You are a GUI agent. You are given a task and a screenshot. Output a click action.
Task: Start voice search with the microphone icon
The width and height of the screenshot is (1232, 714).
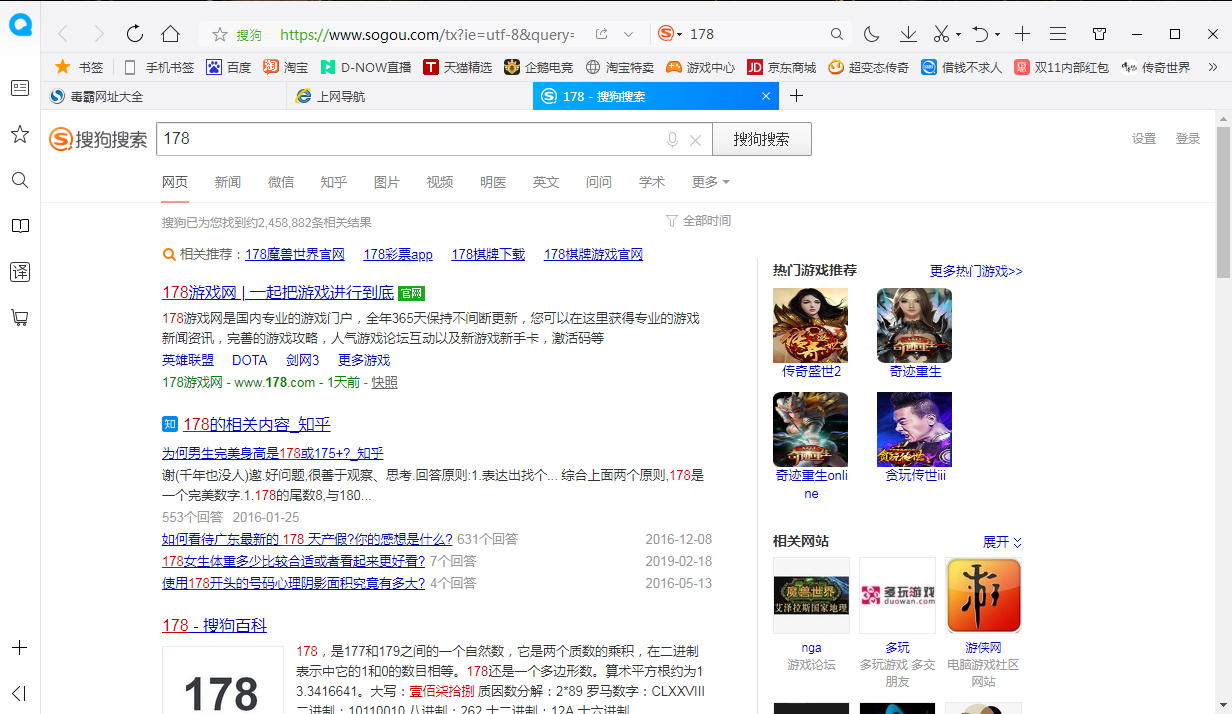click(671, 139)
